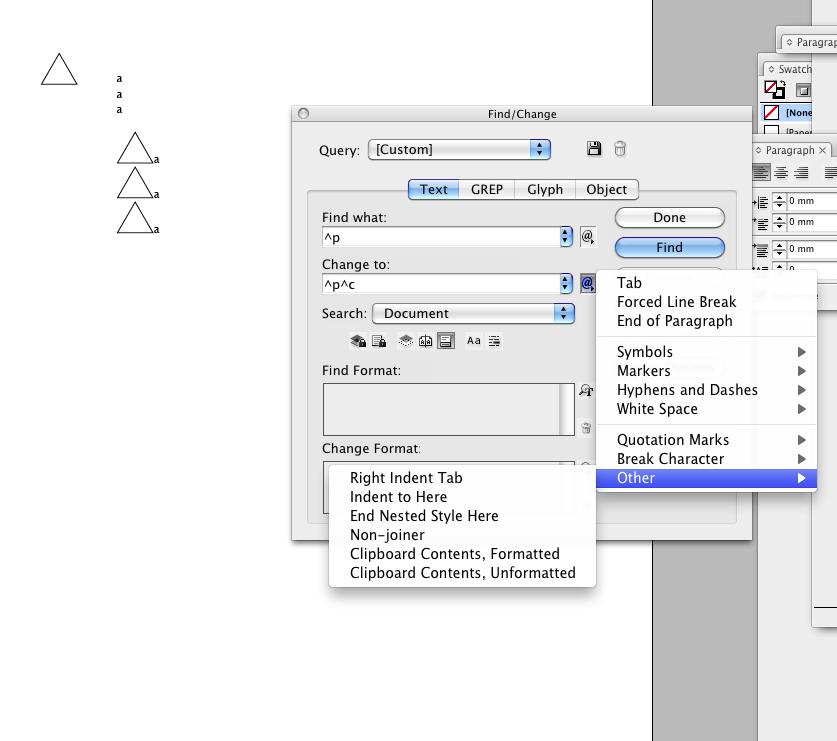This screenshot has height=741, width=837.
Task: Switch to the Text tab
Action: [433, 190]
